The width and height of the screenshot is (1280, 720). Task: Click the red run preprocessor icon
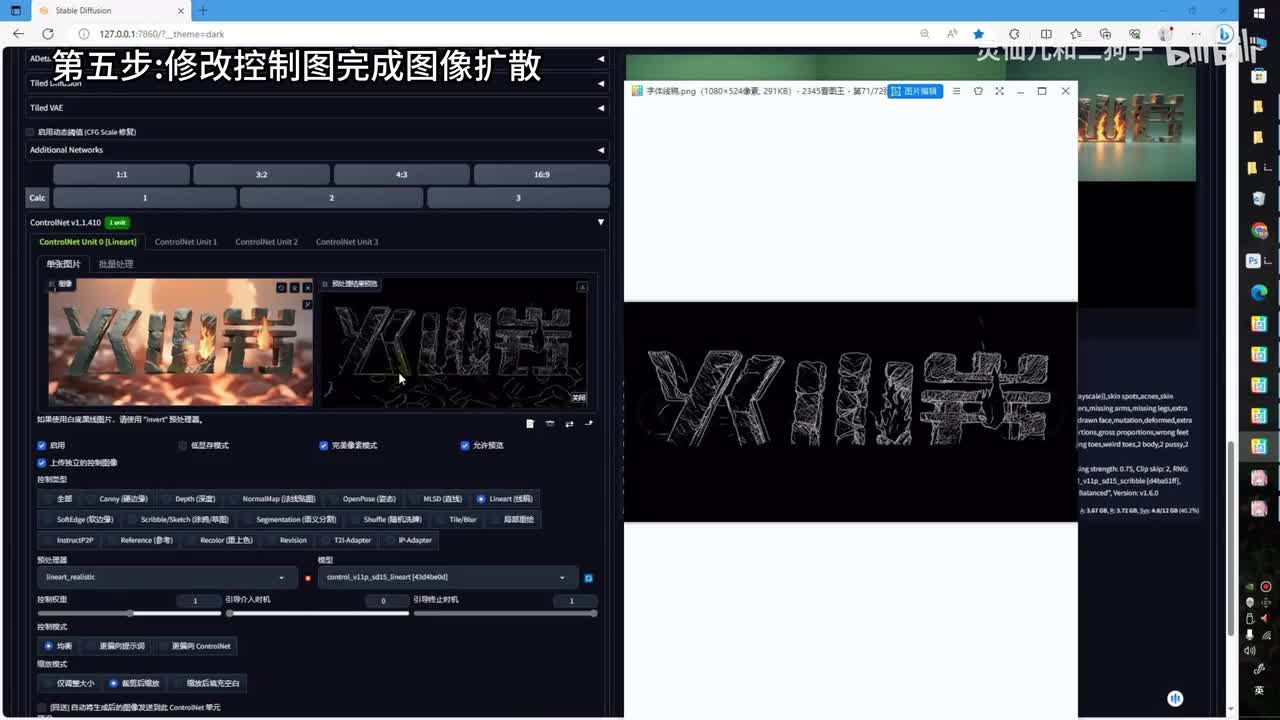pyautogui.click(x=307, y=578)
